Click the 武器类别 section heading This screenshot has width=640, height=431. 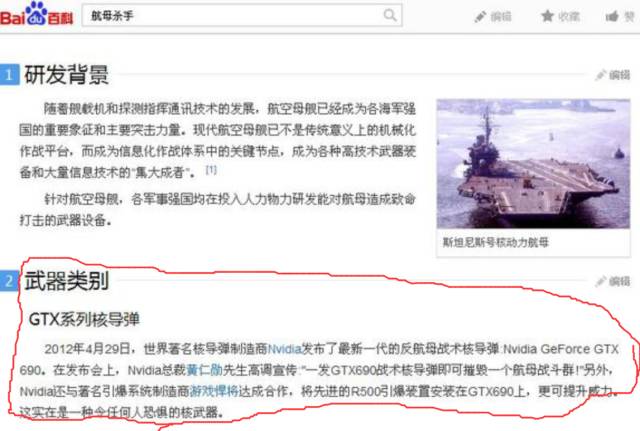pos(67,281)
